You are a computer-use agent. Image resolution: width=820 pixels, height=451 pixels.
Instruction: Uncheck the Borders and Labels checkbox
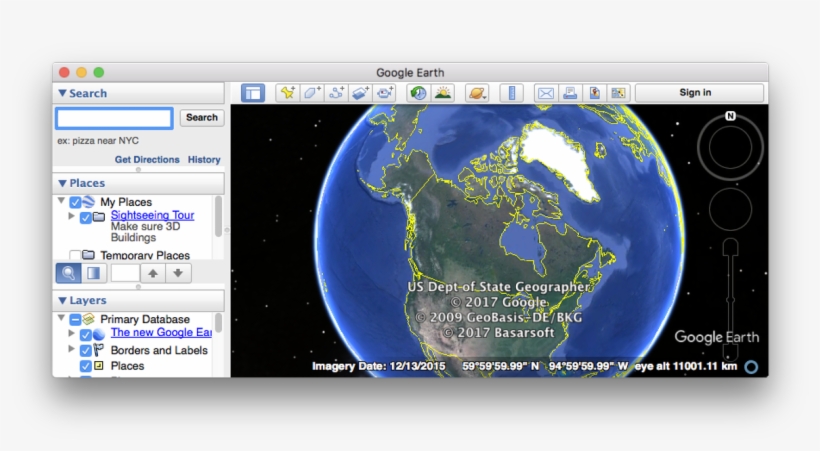[x=86, y=350]
